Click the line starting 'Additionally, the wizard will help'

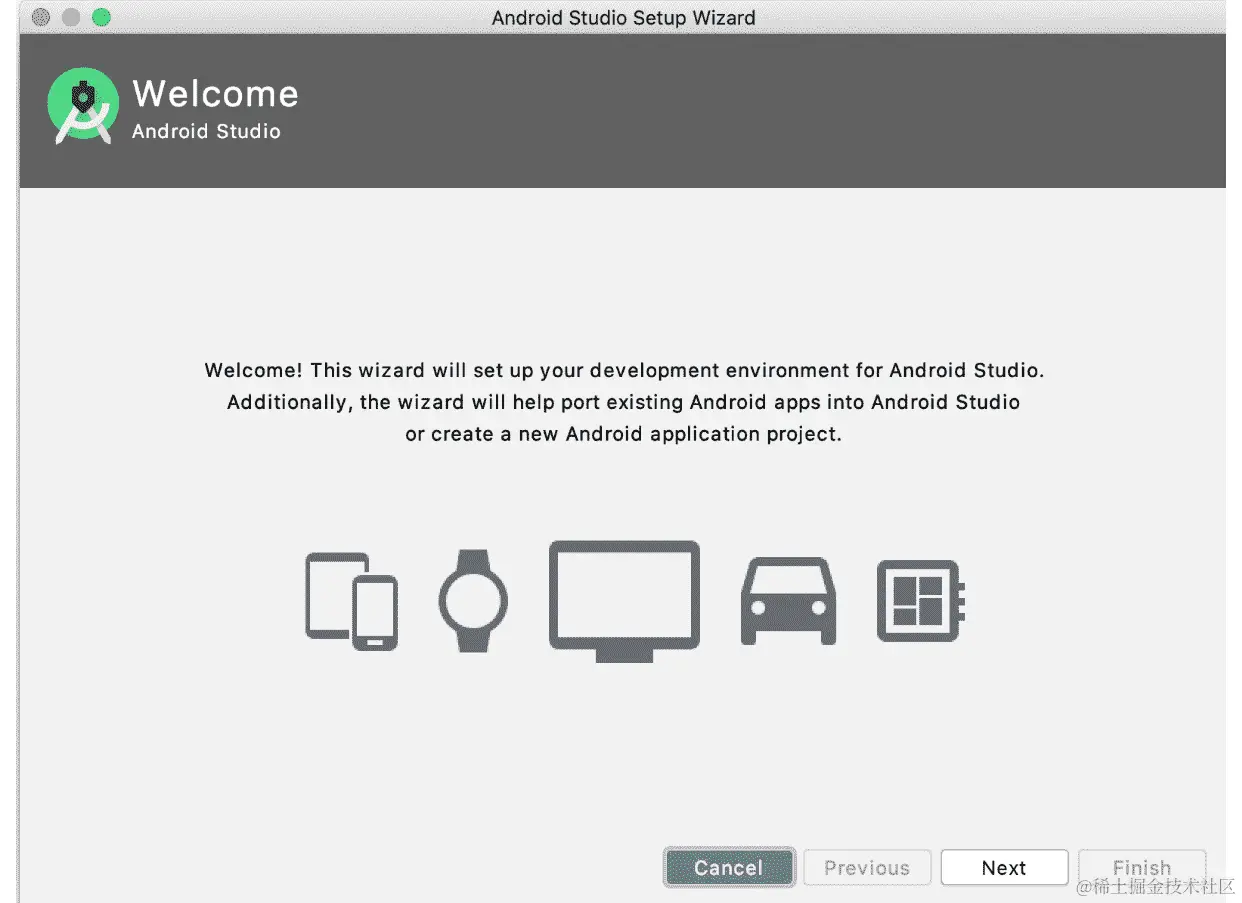pyautogui.click(x=623, y=402)
